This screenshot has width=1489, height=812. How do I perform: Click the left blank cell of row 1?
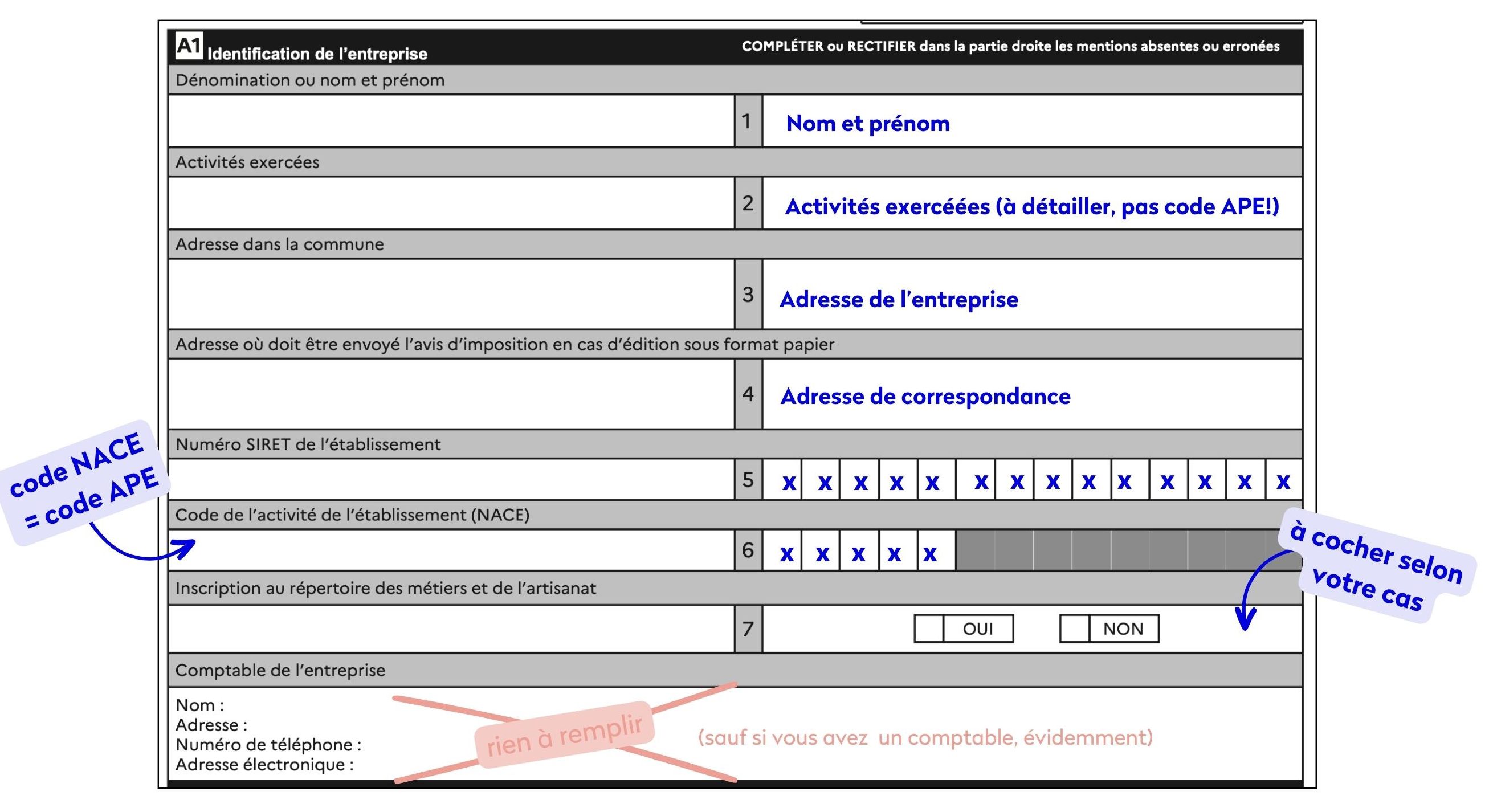coord(451,121)
